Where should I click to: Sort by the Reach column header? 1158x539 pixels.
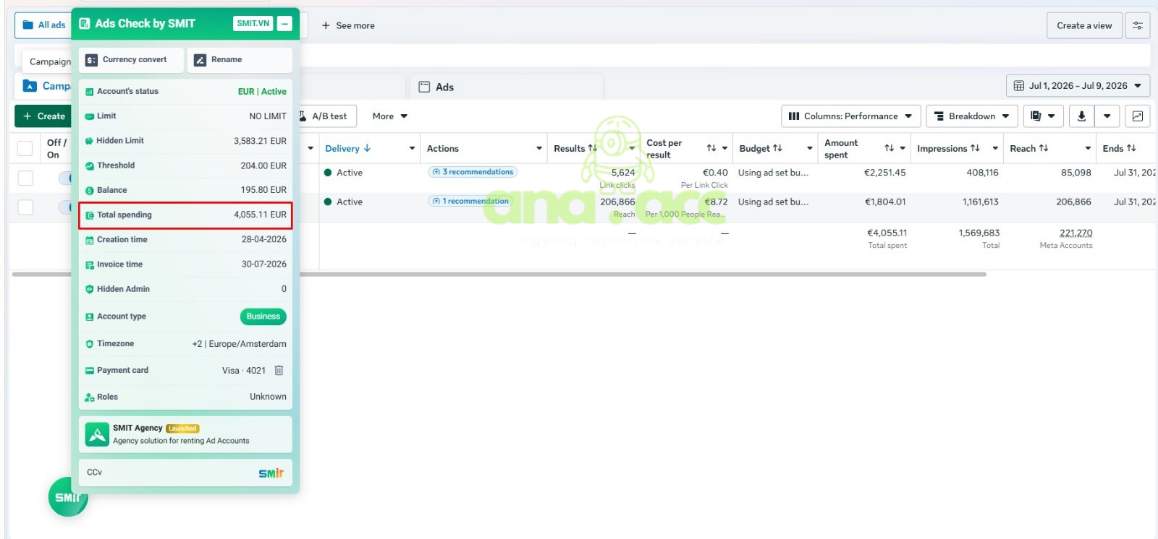1029,148
